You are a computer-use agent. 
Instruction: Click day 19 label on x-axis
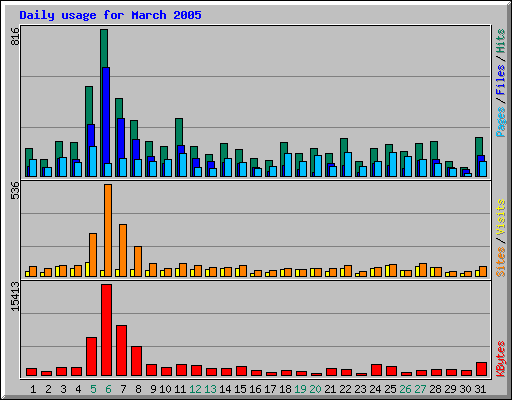pyautogui.click(x=300, y=389)
